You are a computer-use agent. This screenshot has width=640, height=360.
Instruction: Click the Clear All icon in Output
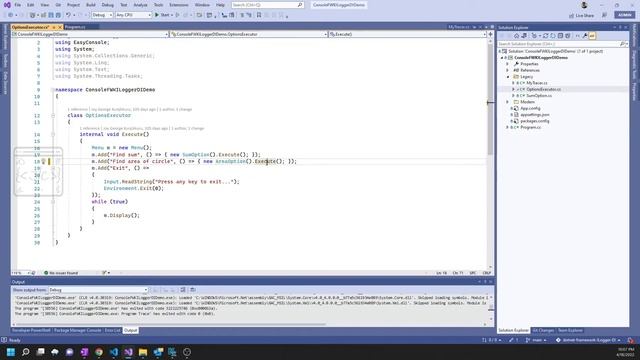183,290
